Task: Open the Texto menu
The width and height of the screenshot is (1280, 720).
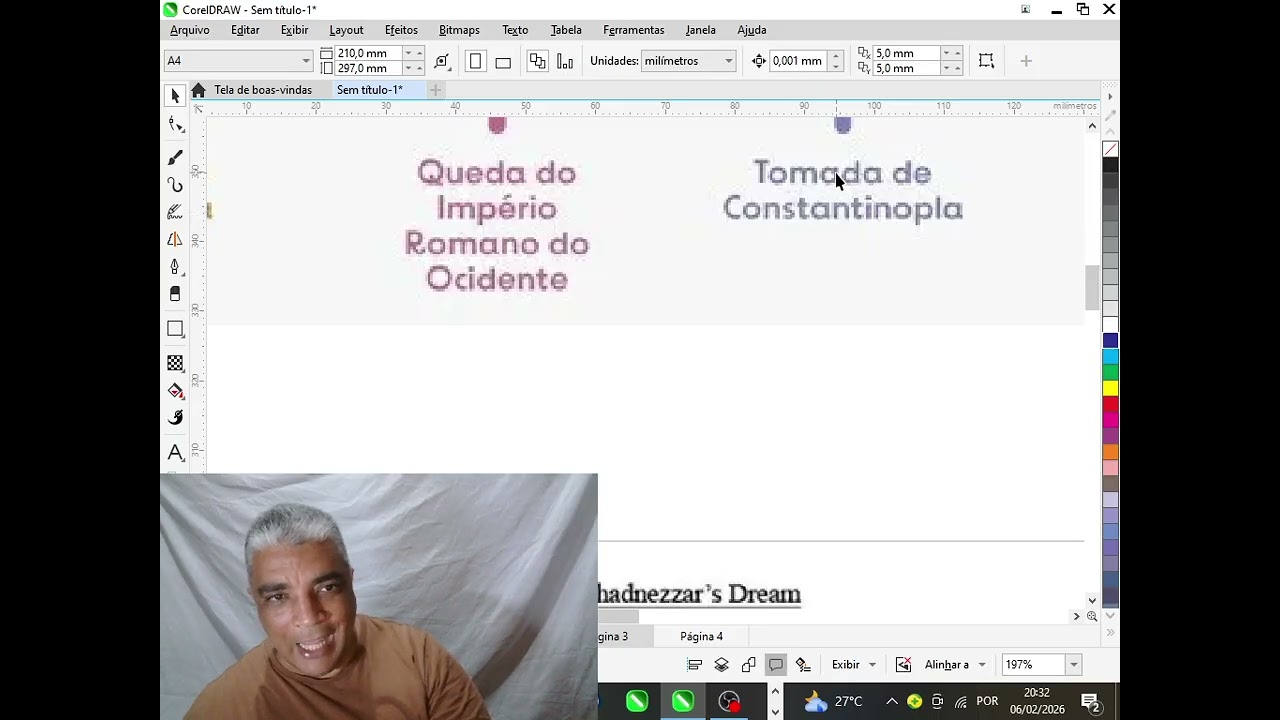Action: click(x=515, y=30)
